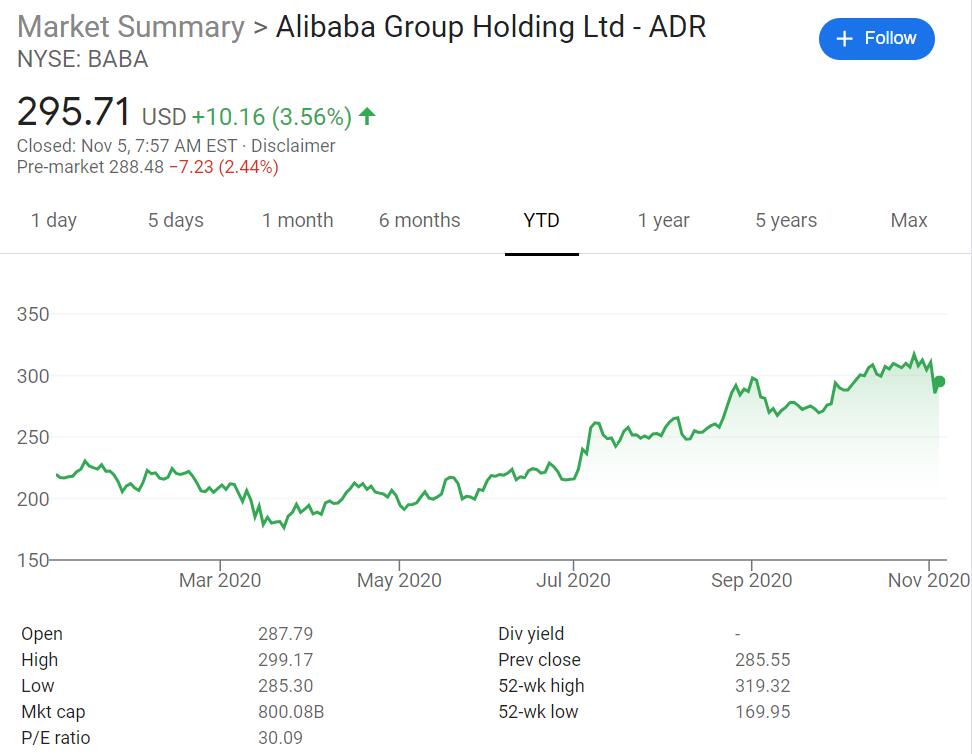This screenshot has height=754, width=972.
Task: View the 1 year chart
Action: coord(663,220)
